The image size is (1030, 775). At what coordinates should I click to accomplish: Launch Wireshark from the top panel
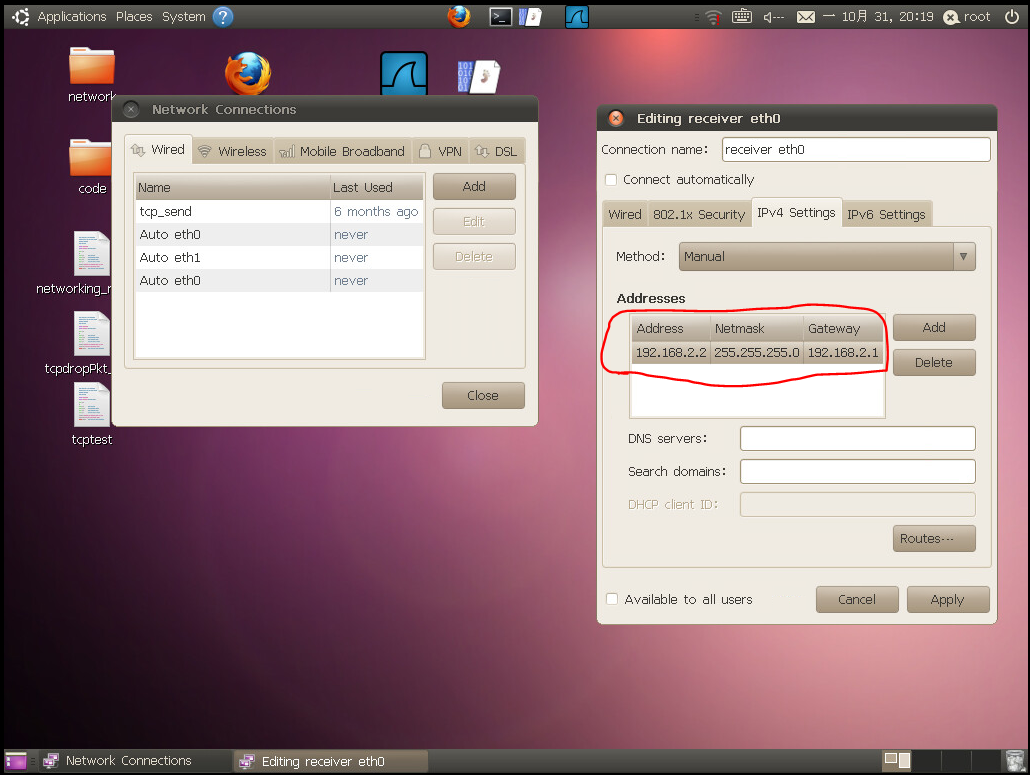(x=576, y=16)
